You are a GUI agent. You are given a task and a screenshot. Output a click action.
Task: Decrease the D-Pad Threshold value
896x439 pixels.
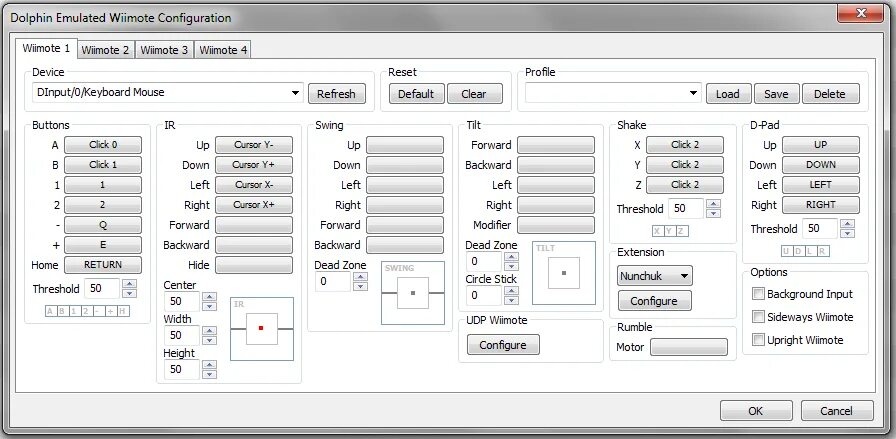coord(848,233)
